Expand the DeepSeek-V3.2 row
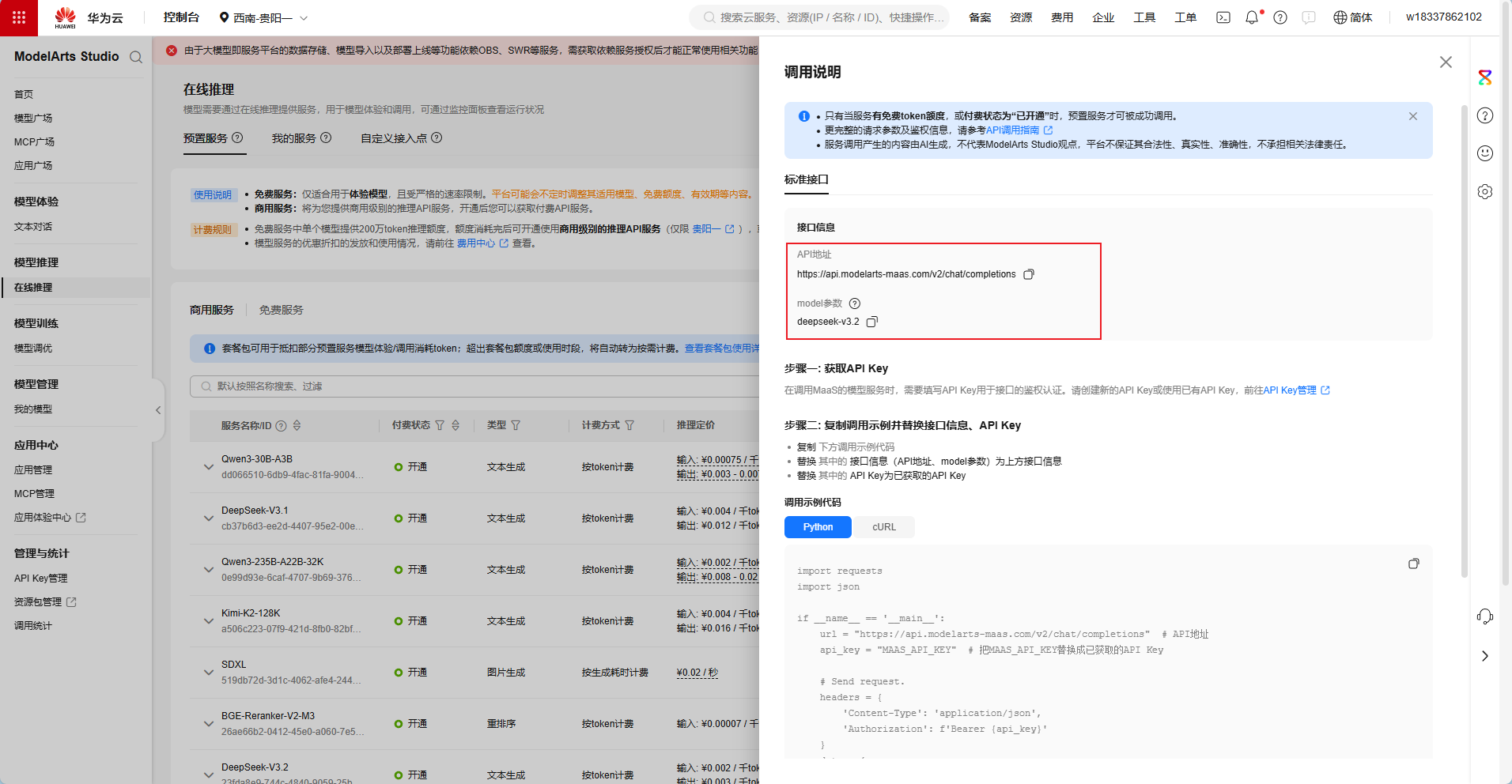This screenshot has width=1512, height=784. [209, 775]
